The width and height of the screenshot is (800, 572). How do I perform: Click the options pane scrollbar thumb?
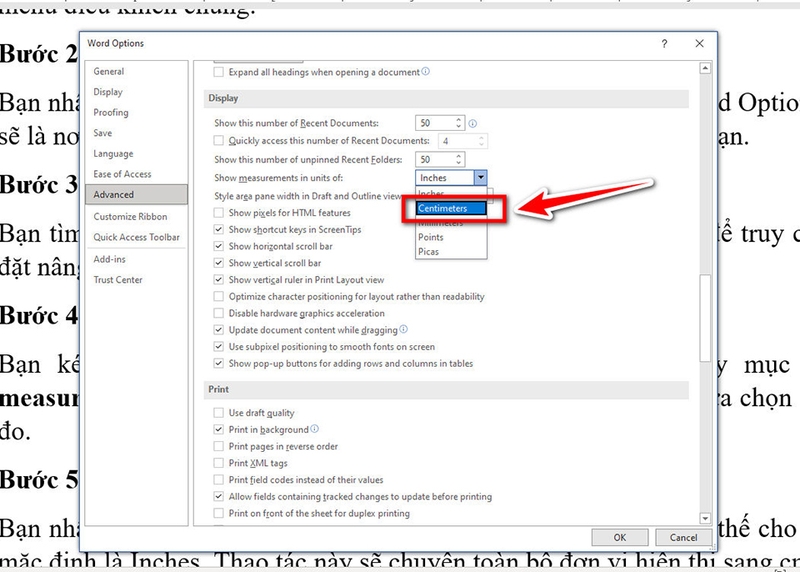coord(705,318)
